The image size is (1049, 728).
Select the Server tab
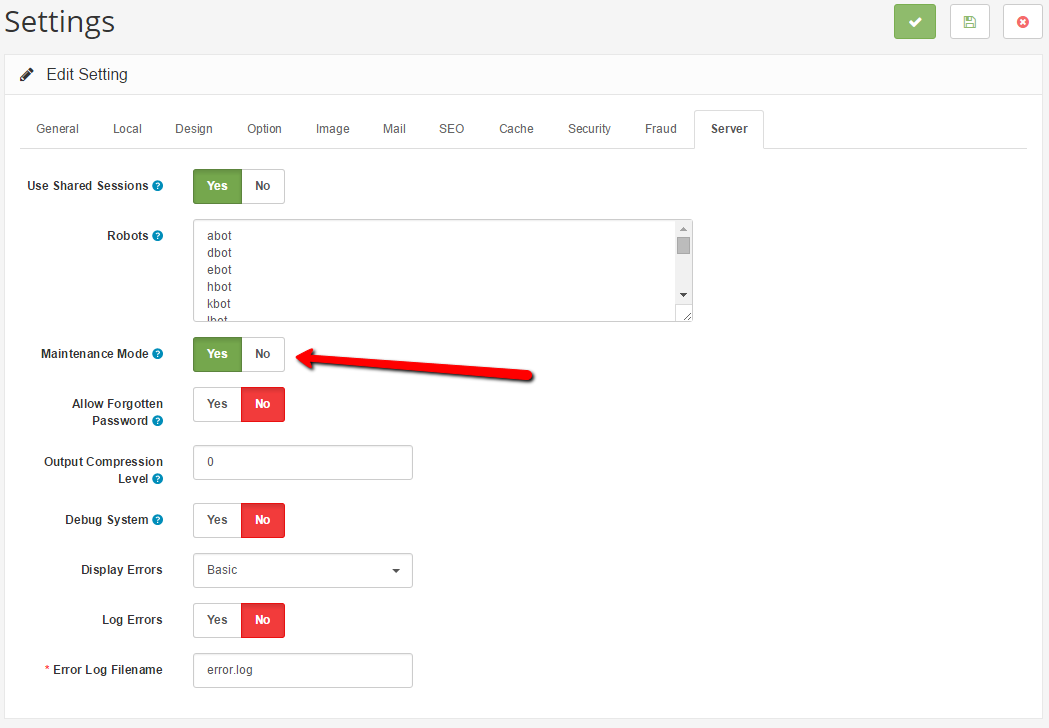pyautogui.click(x=729, y=129)
